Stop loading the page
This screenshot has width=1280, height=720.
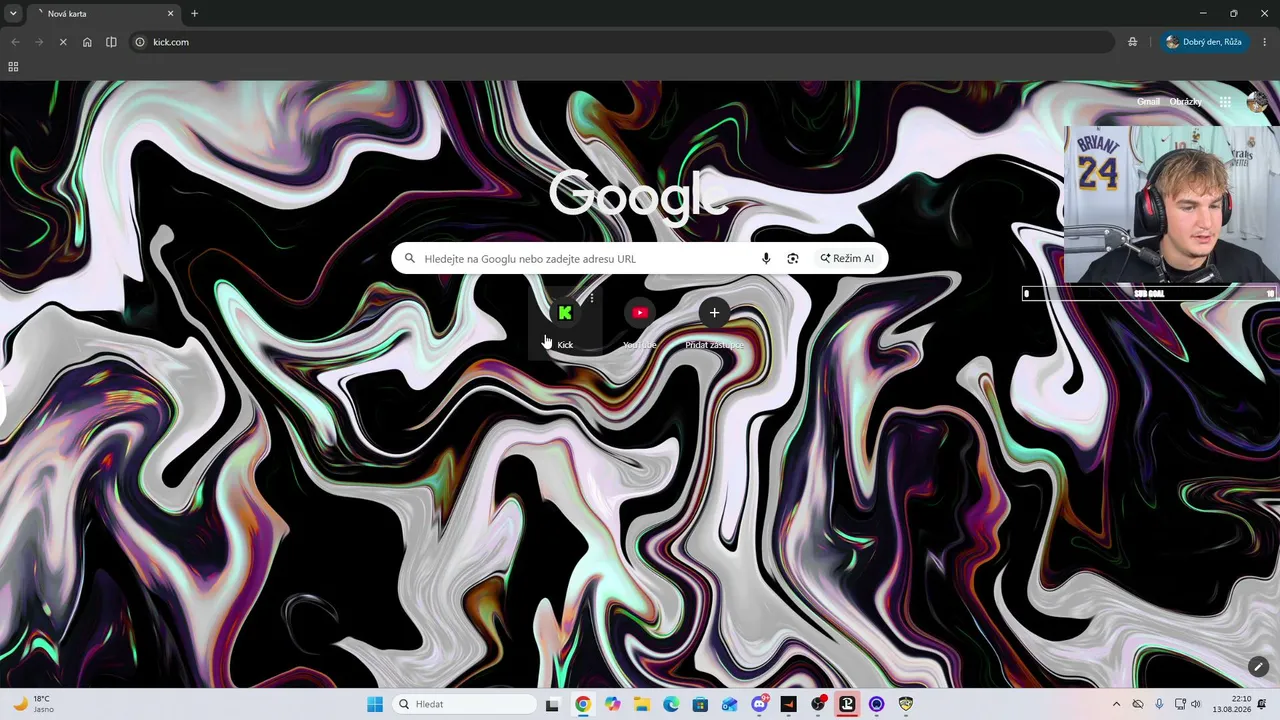[x=63, y=42]
